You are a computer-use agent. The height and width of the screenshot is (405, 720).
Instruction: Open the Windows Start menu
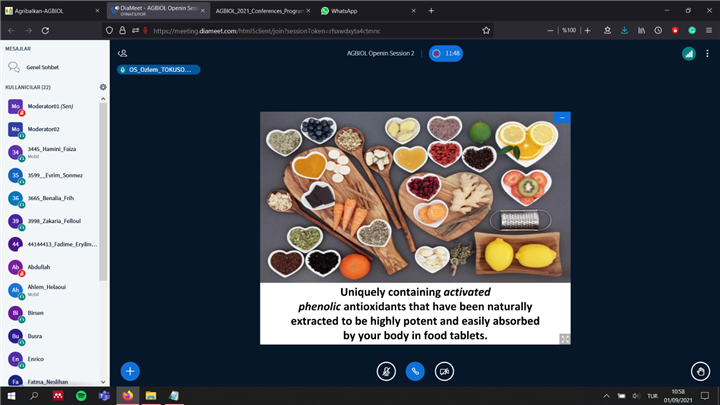click(x=11, y=396)
